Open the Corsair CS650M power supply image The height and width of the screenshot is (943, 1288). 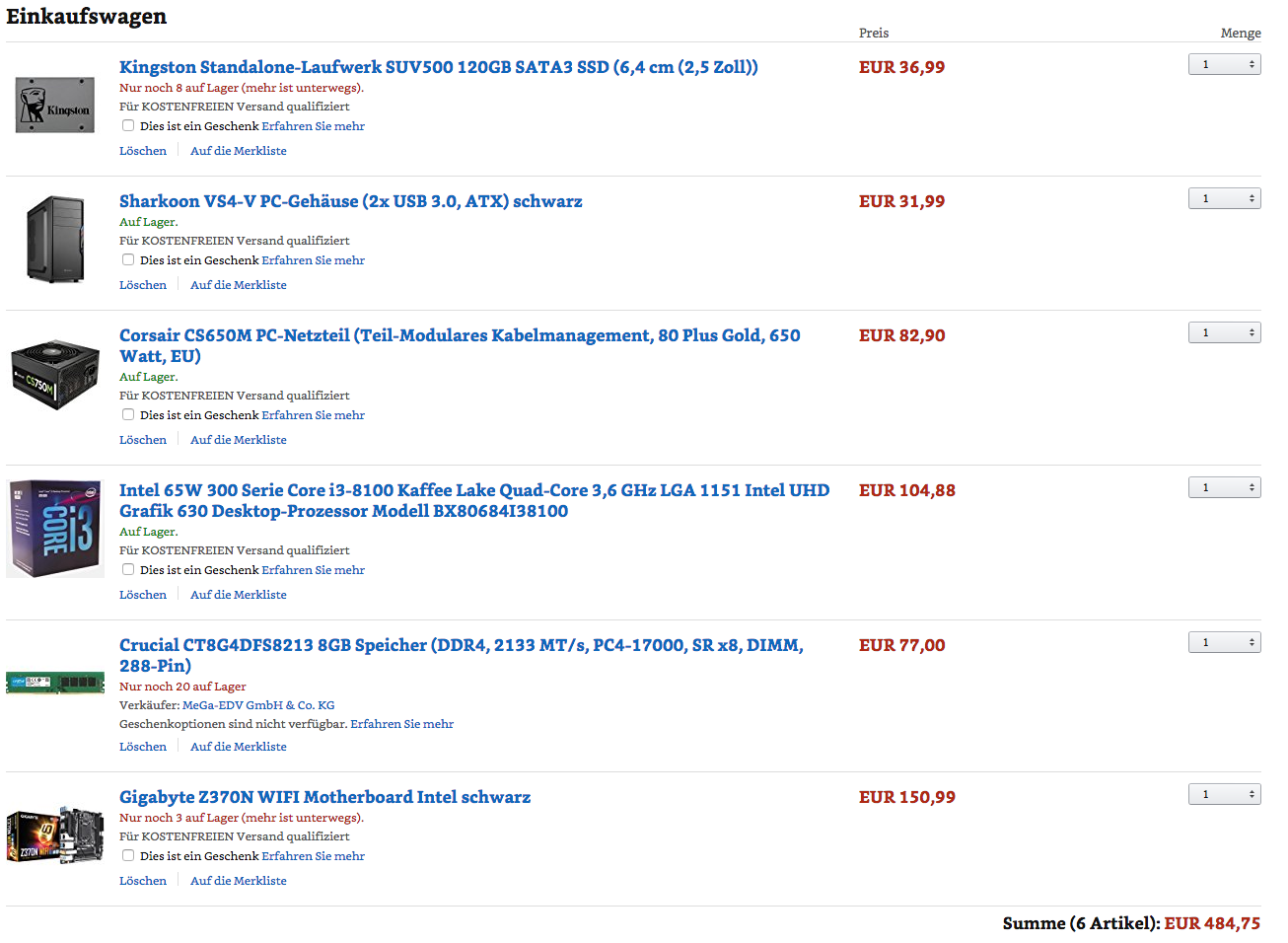pyautogui.click(x=55, y=375)
